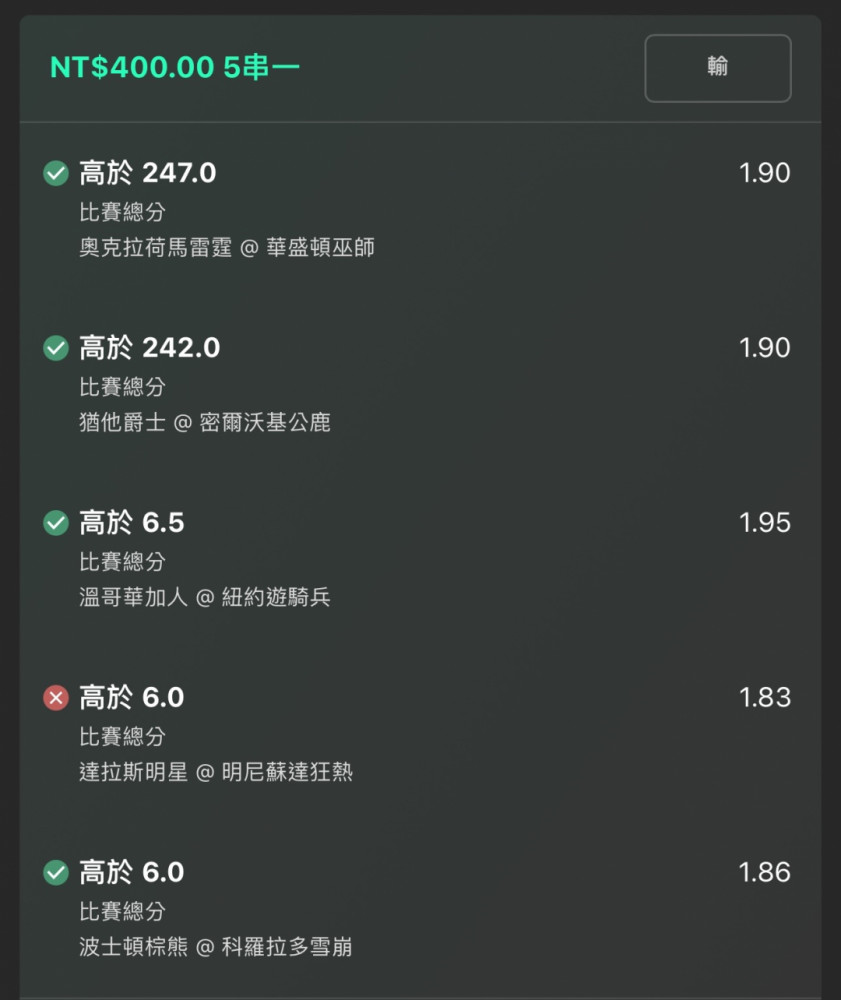Select the 高於 6.5 selection title
Screen dimensions: 841x1000
point(132,523)
